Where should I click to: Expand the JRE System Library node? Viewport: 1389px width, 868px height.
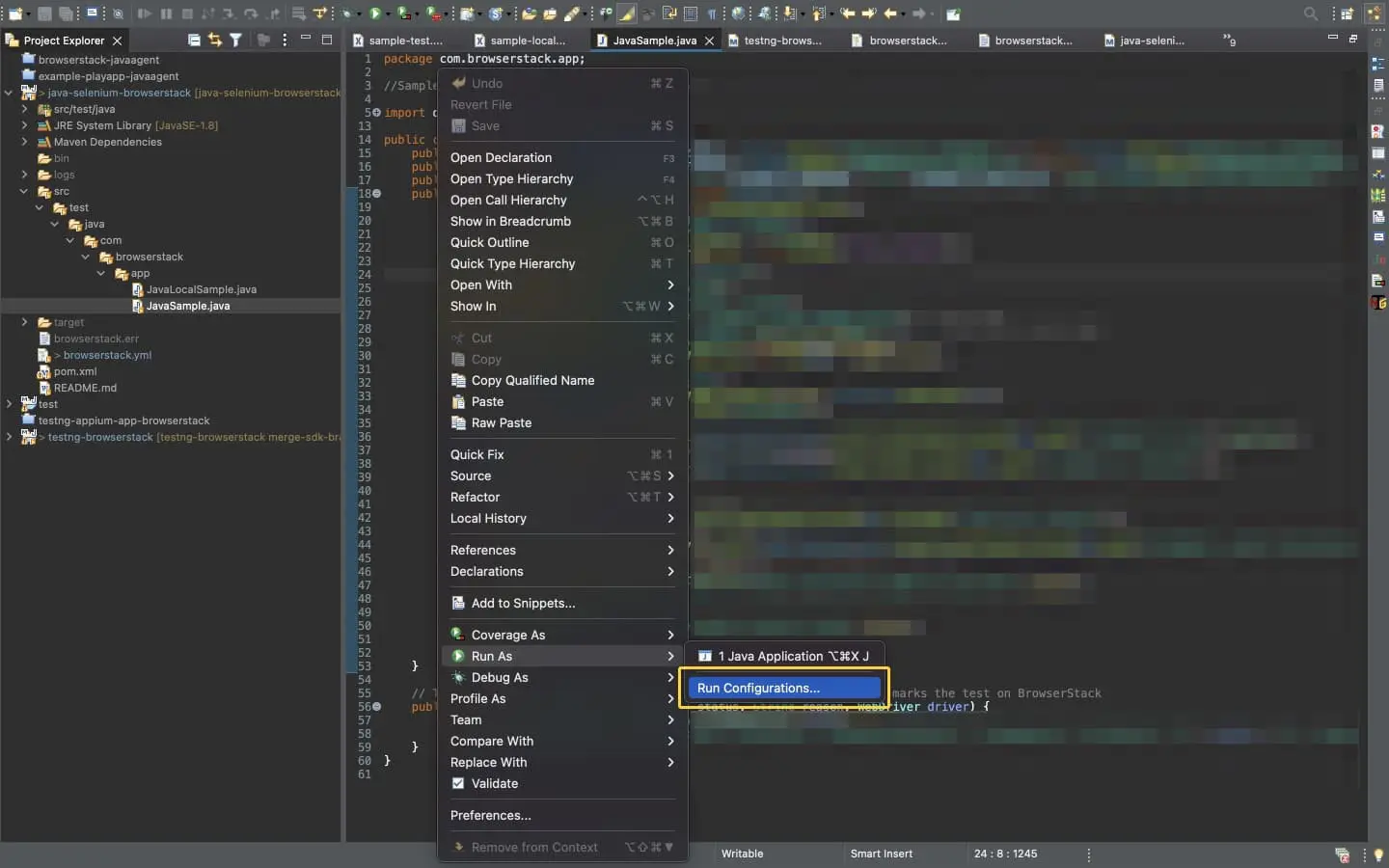pos(24,125)
